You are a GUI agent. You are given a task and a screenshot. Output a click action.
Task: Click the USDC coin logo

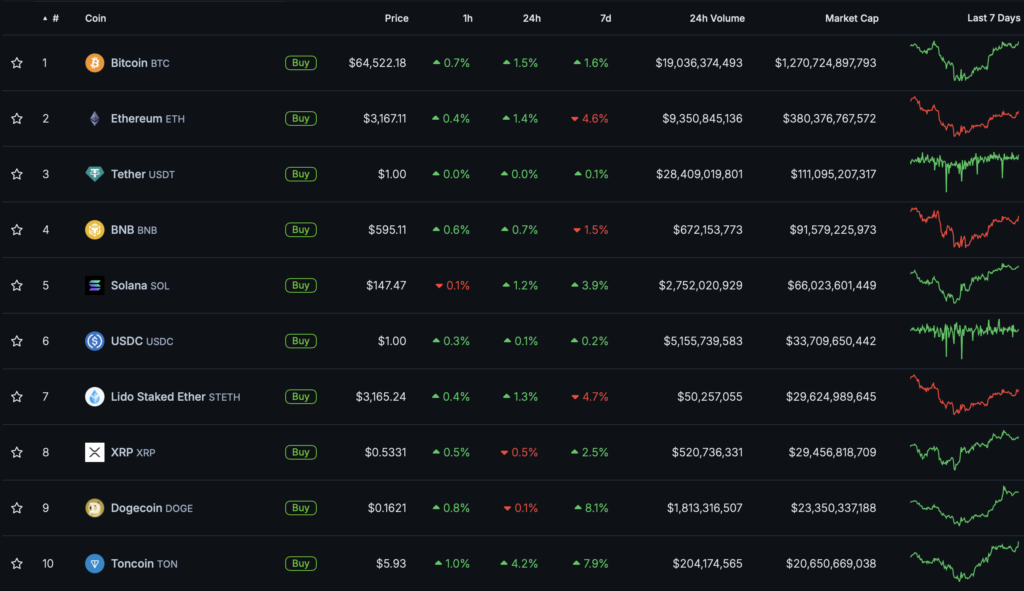94,341
